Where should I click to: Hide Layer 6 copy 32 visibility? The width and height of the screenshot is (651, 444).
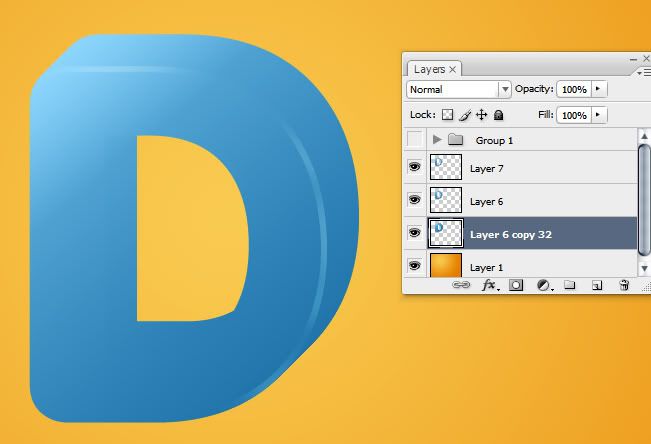click(414, 233)
